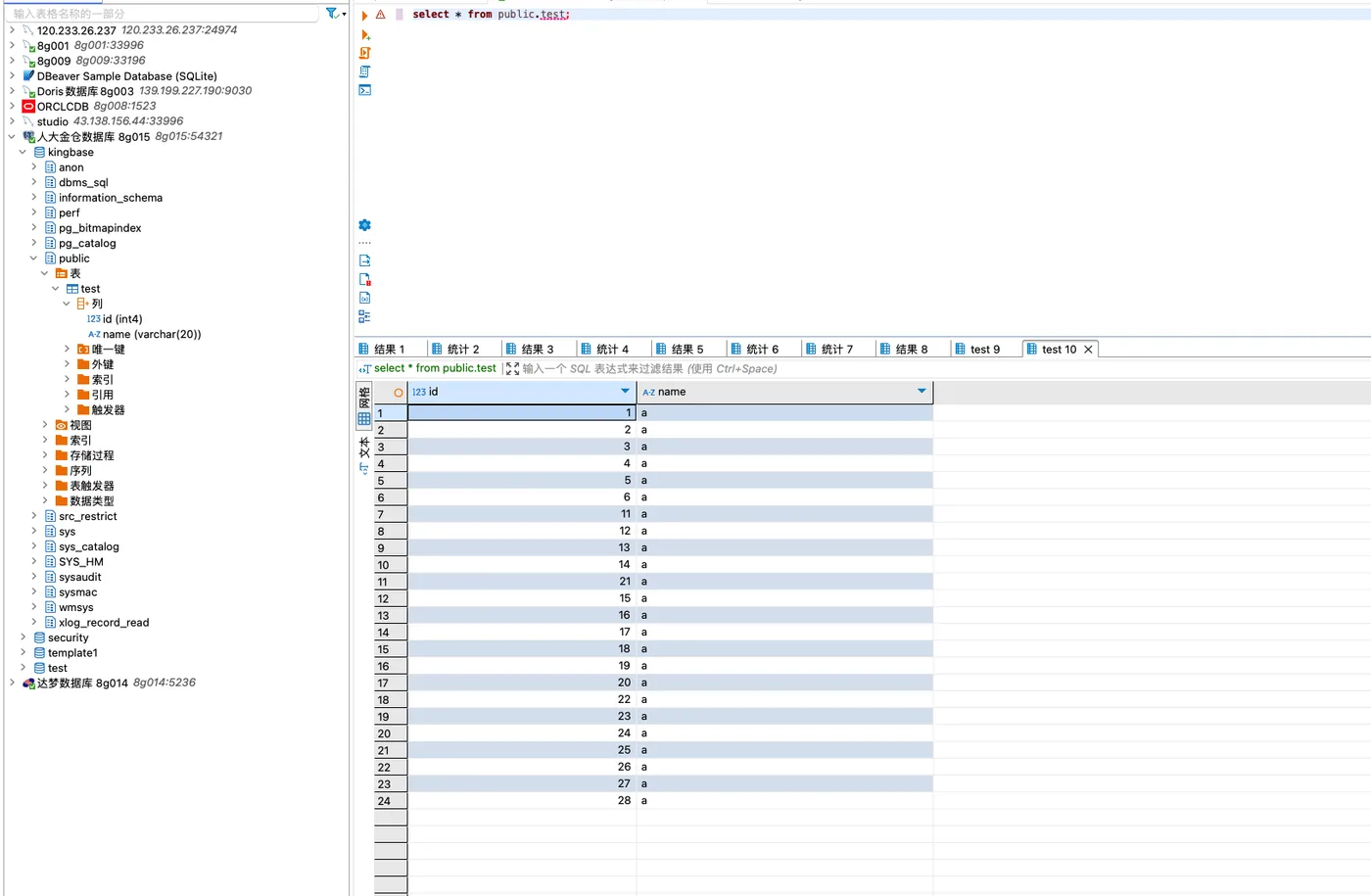Click the ORCLCDB Oracle connection icon
The width and height of the screenshot is (1371, 896).
(x=28, y=107)
